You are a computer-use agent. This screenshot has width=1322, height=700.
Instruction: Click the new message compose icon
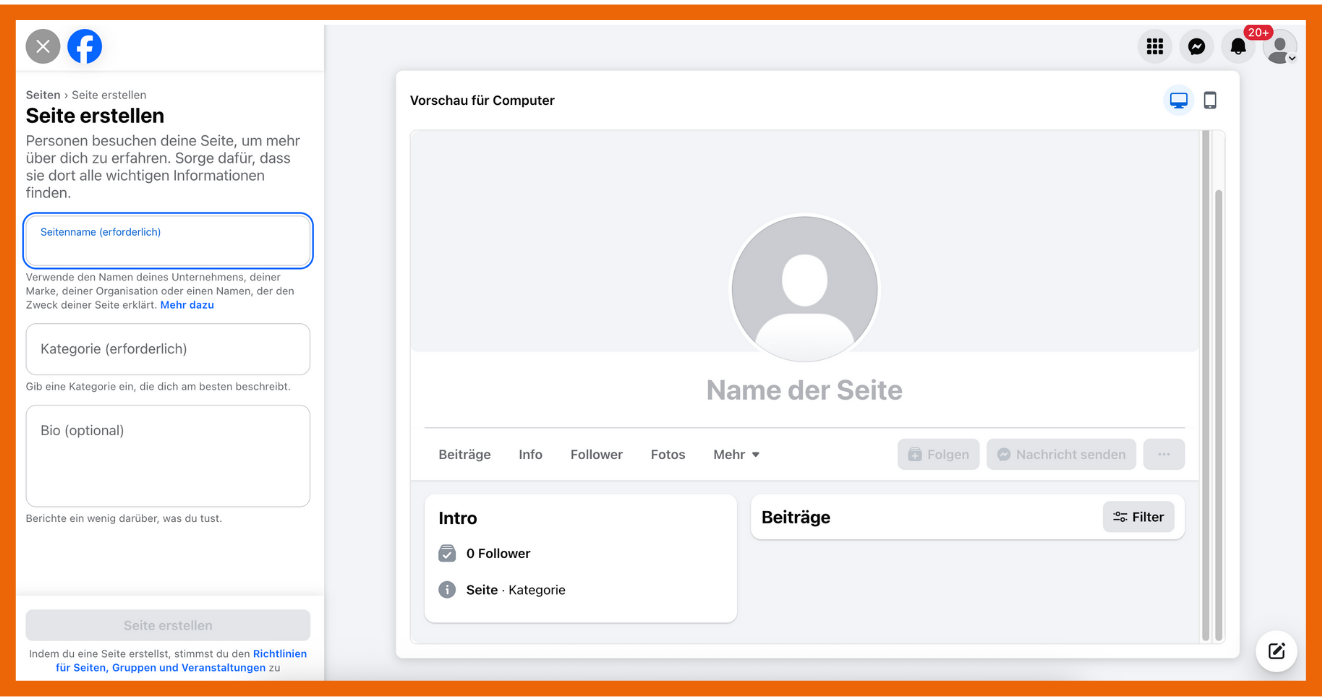click(1276, 651)
